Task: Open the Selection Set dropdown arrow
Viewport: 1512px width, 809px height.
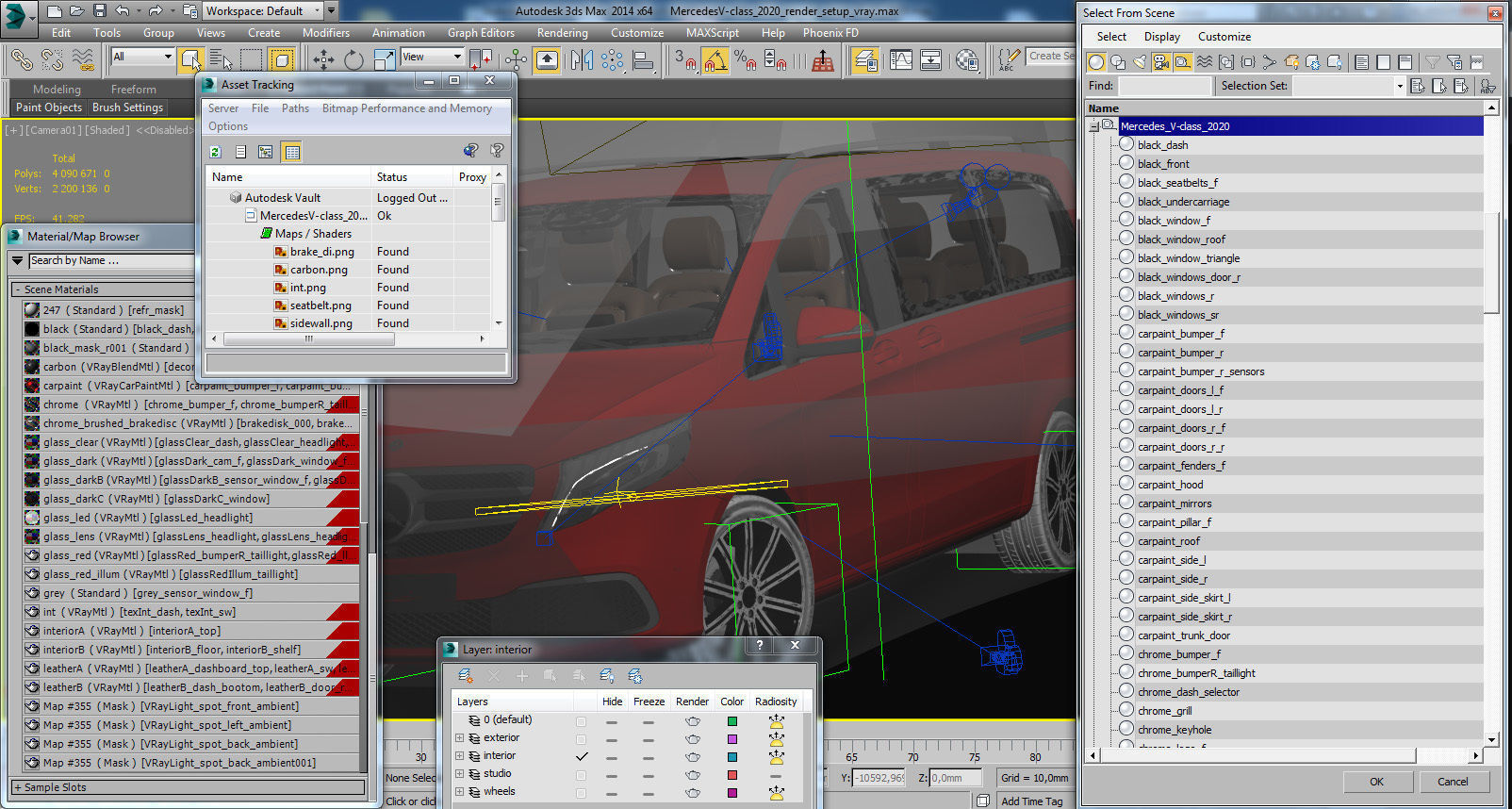Action: pos(1399,86)
